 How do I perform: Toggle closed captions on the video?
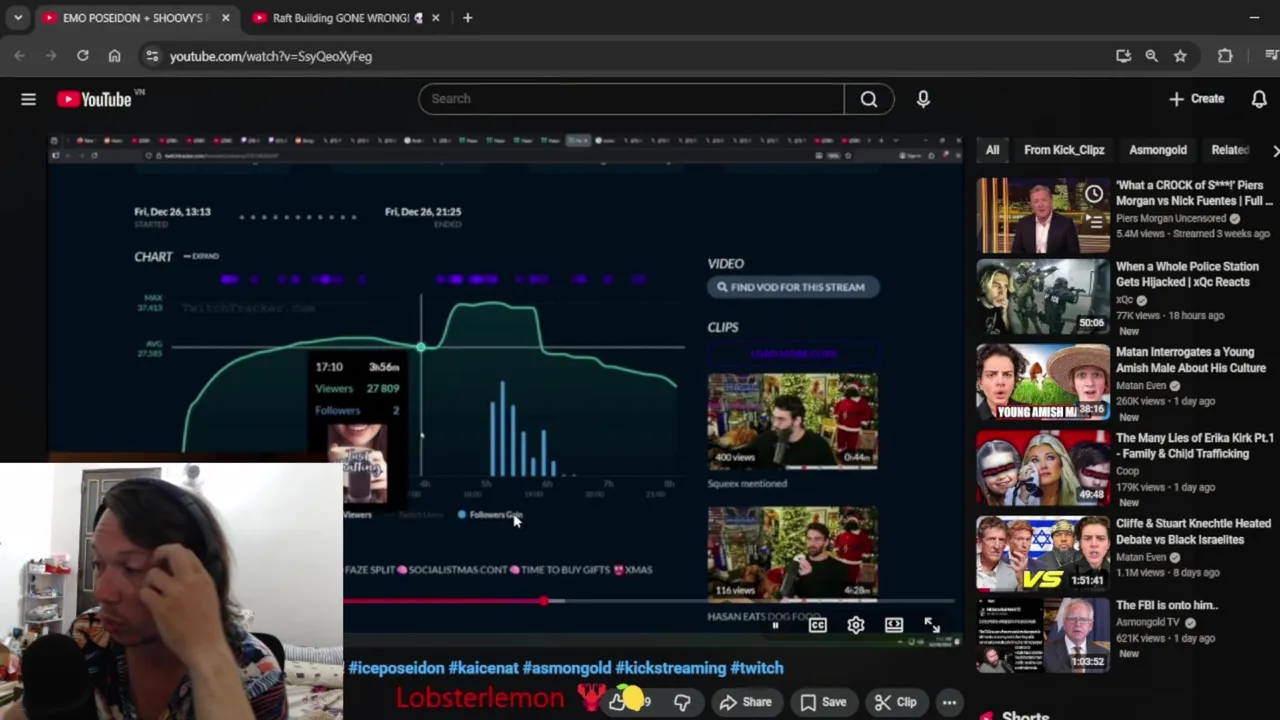click(817, 625)
